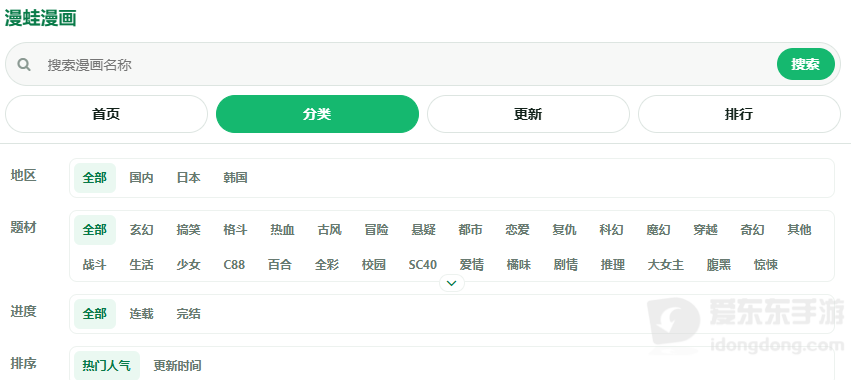
Task: Filter by 生活 genre
Action: [x=142, y=264]
